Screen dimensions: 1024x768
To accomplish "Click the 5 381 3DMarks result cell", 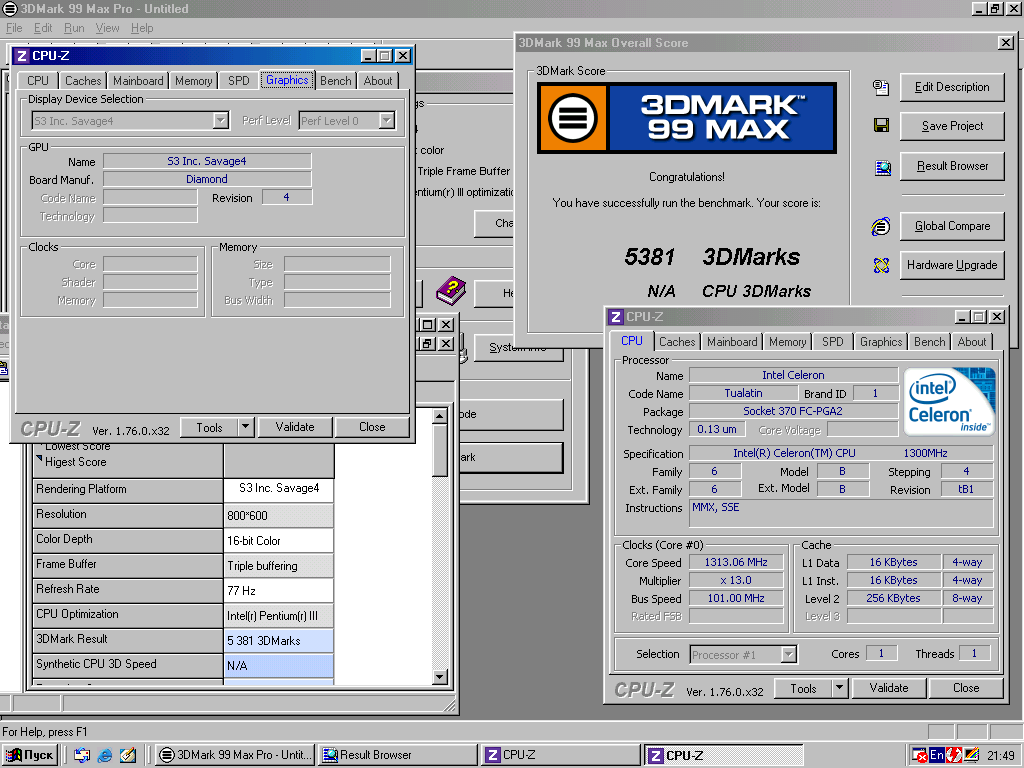I will 278,641.
